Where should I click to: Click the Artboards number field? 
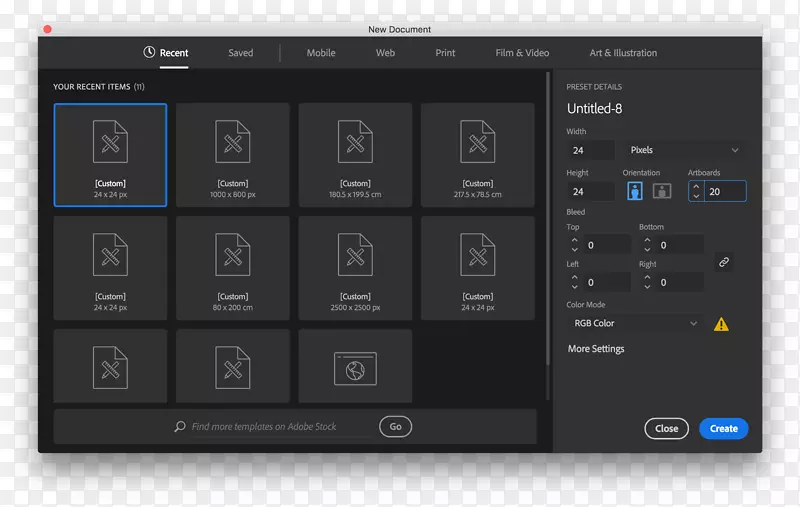[x=725, y=192]
